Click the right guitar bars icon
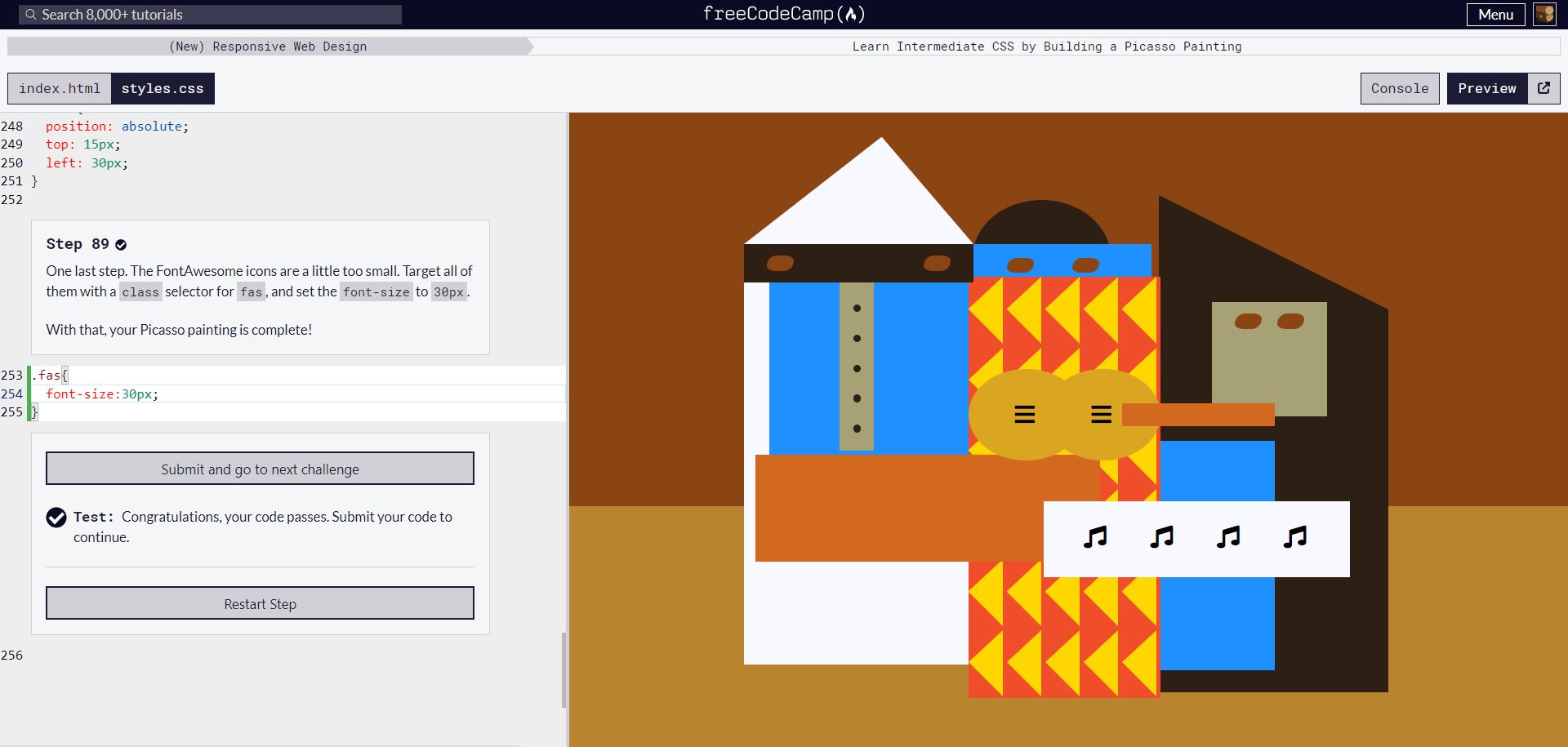This screenshot has height=747, width=1568. (1102, 415)
